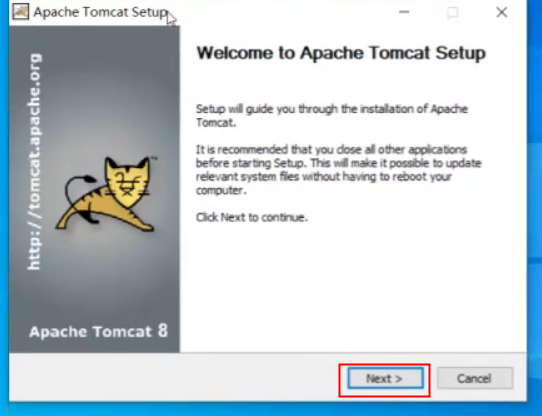The image size is (542, 416).
Task: Click the Next > button
Action: click(385, 378)
